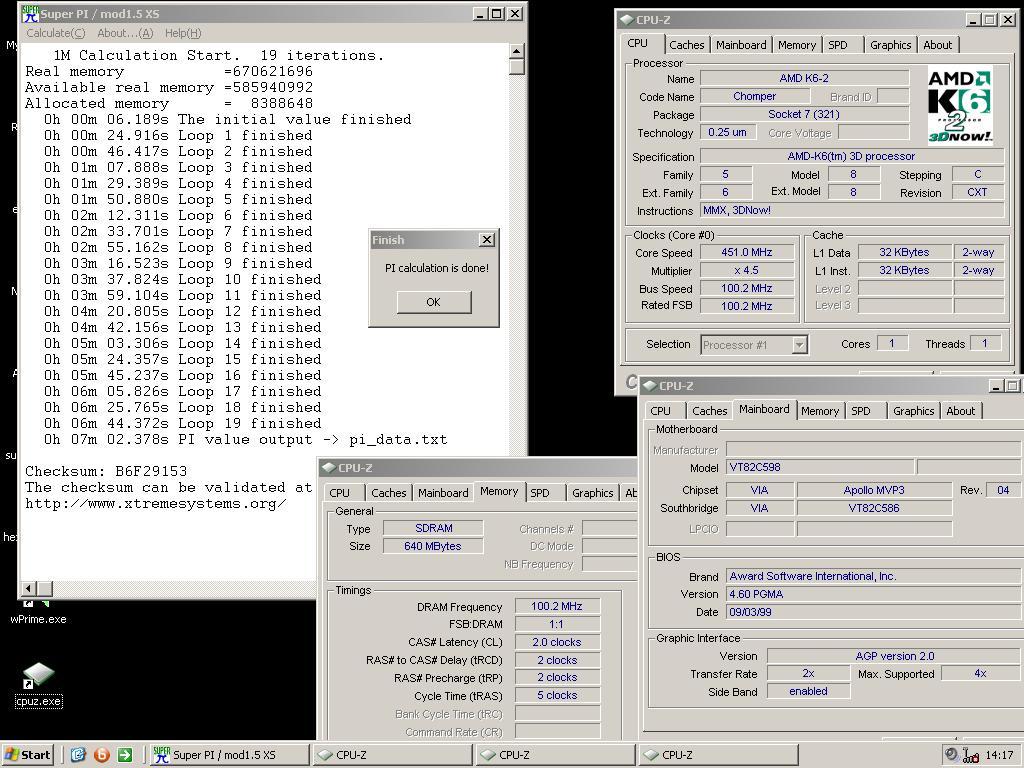Click the orange quick launch icon
The height and width of the screenshot is (768, 1024).
coord(102,755)
